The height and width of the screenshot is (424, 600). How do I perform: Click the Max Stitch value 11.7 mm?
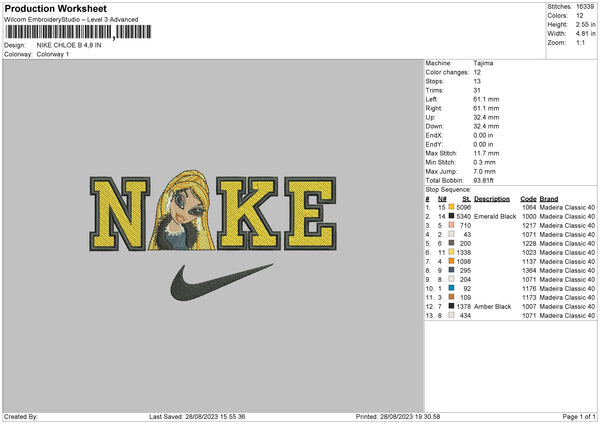[x=486, y=153]
